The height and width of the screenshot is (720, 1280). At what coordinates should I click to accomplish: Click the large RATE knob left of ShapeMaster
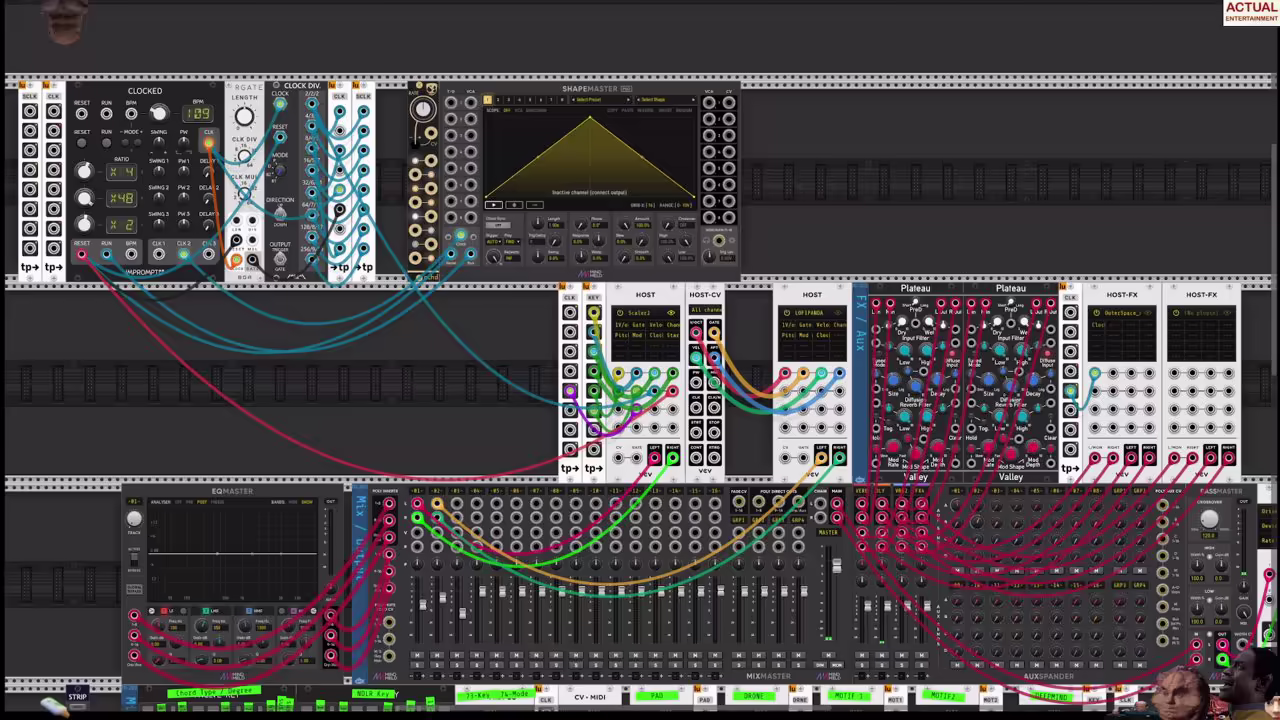(424, 108)
